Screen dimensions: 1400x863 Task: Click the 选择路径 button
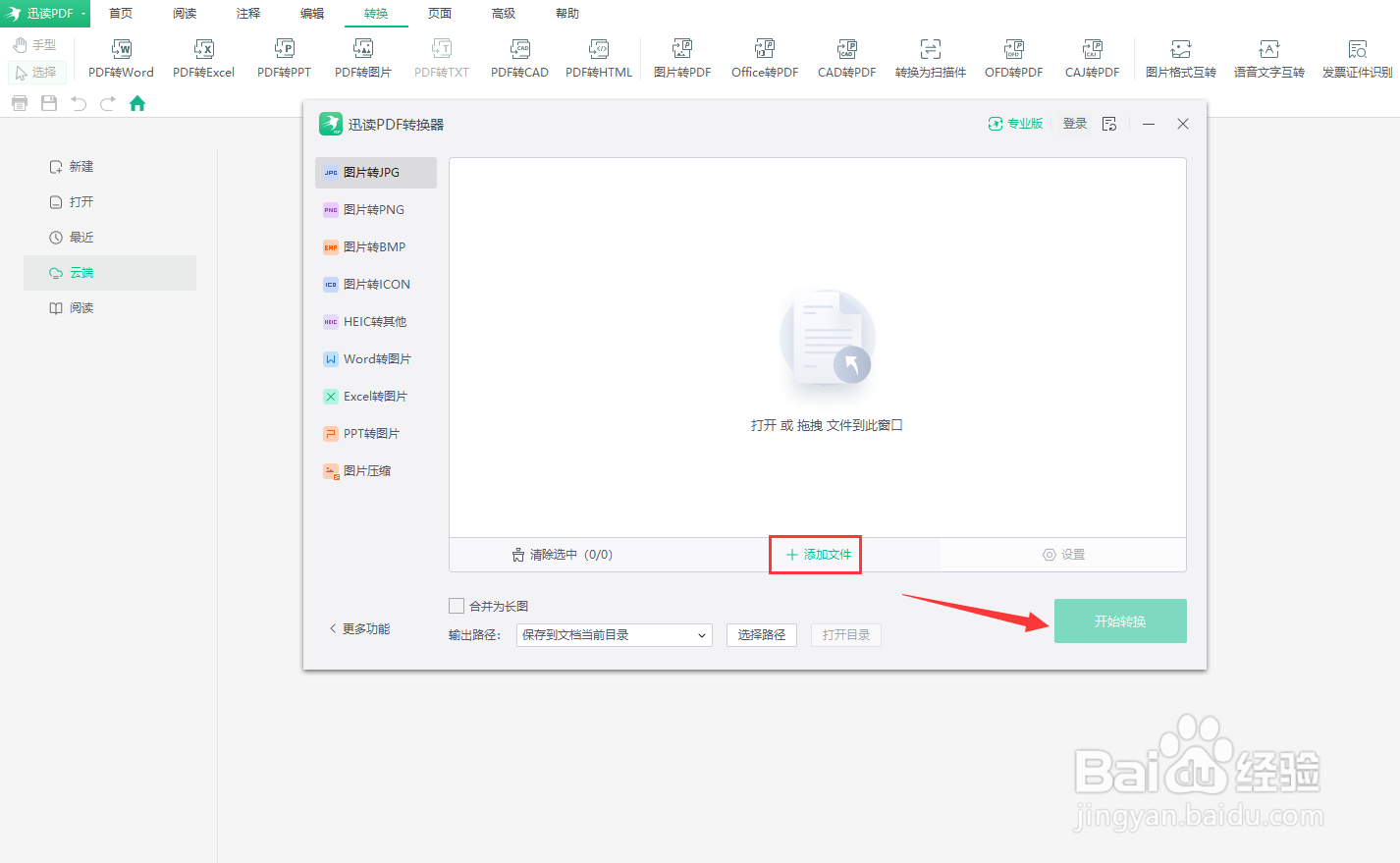[762, 635]
